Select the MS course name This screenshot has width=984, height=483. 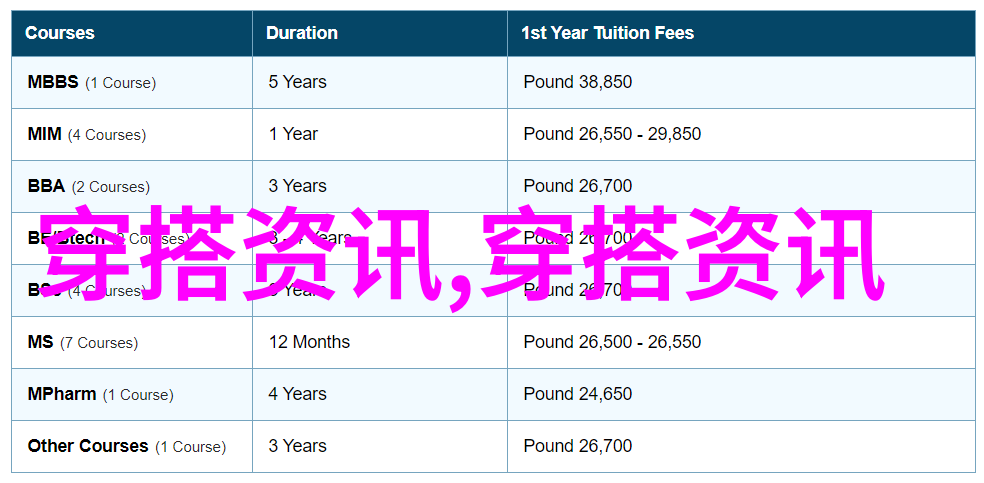pyautogui.click(x=41, y=342)
